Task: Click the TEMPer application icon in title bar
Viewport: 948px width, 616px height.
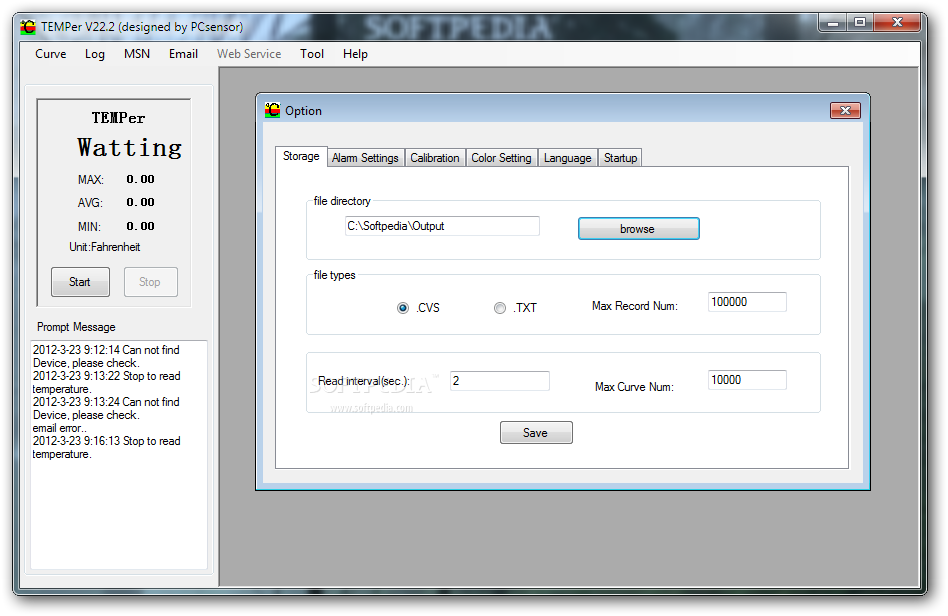Action: pos(28,27)
